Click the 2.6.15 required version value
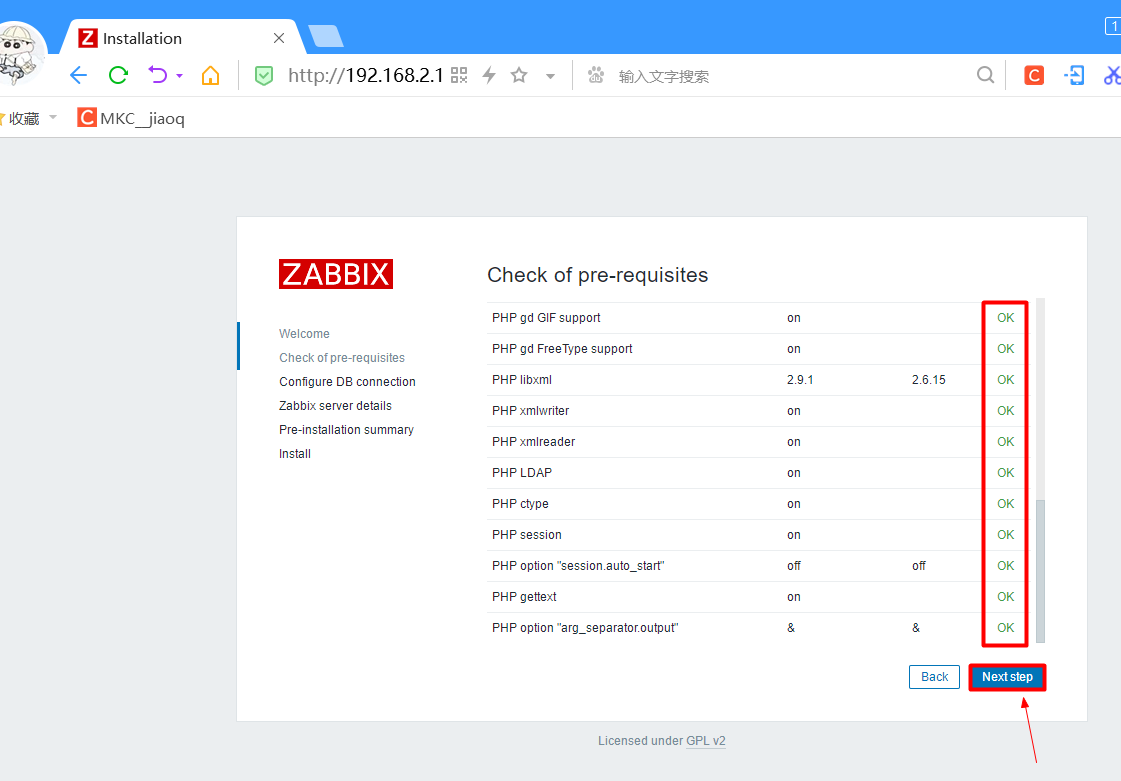 928,380
